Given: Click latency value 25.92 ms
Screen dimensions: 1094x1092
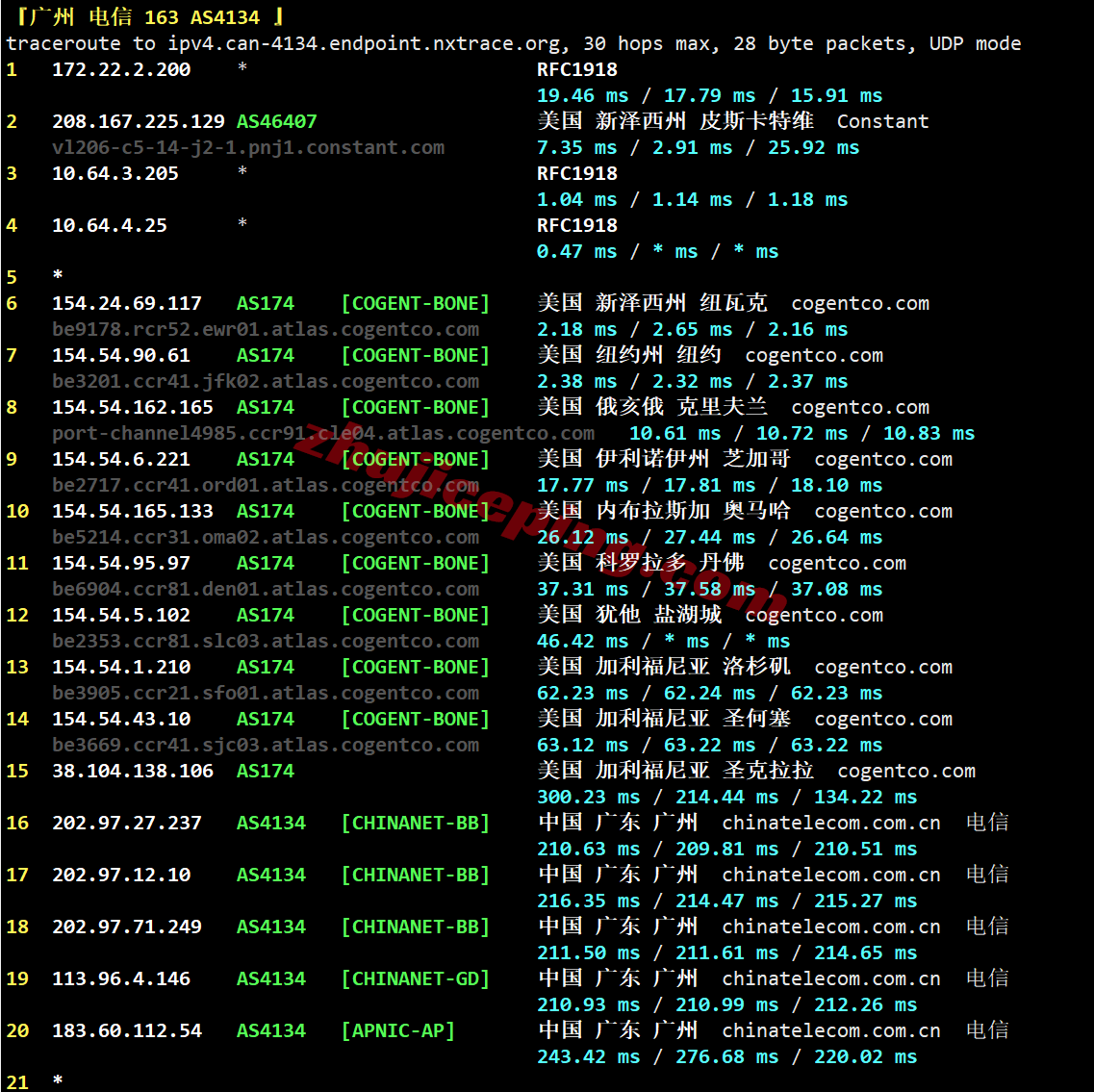Looking at the screenshot, I should click(813, 148).
